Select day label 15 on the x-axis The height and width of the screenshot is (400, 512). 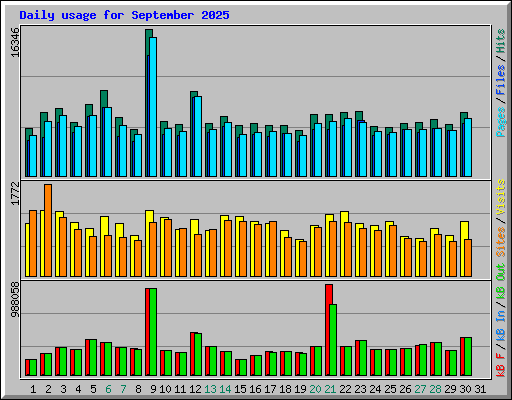pyautogui.click(x=240, y=389)
